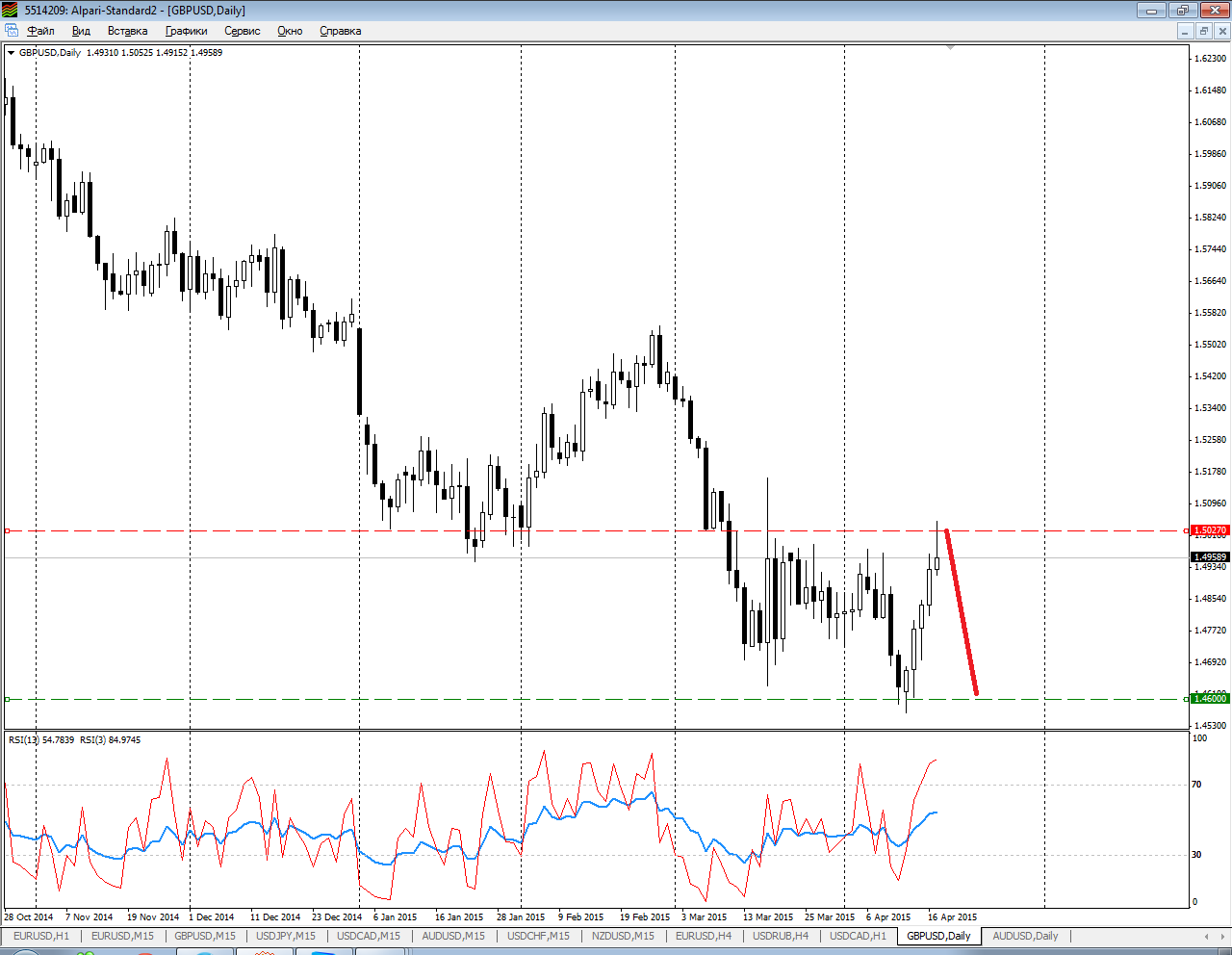The image size is (1232, 955).
Task: Click the RSI level 30 scale label
Action: tap(1196, 855)
